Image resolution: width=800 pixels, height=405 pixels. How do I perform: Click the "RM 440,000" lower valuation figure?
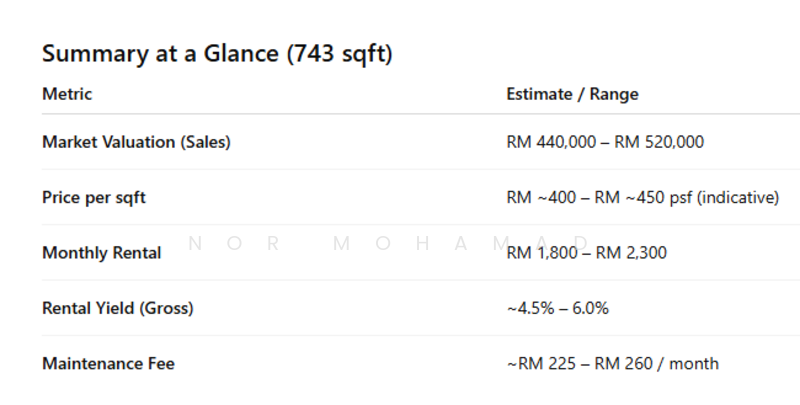(x=548, y=142)
